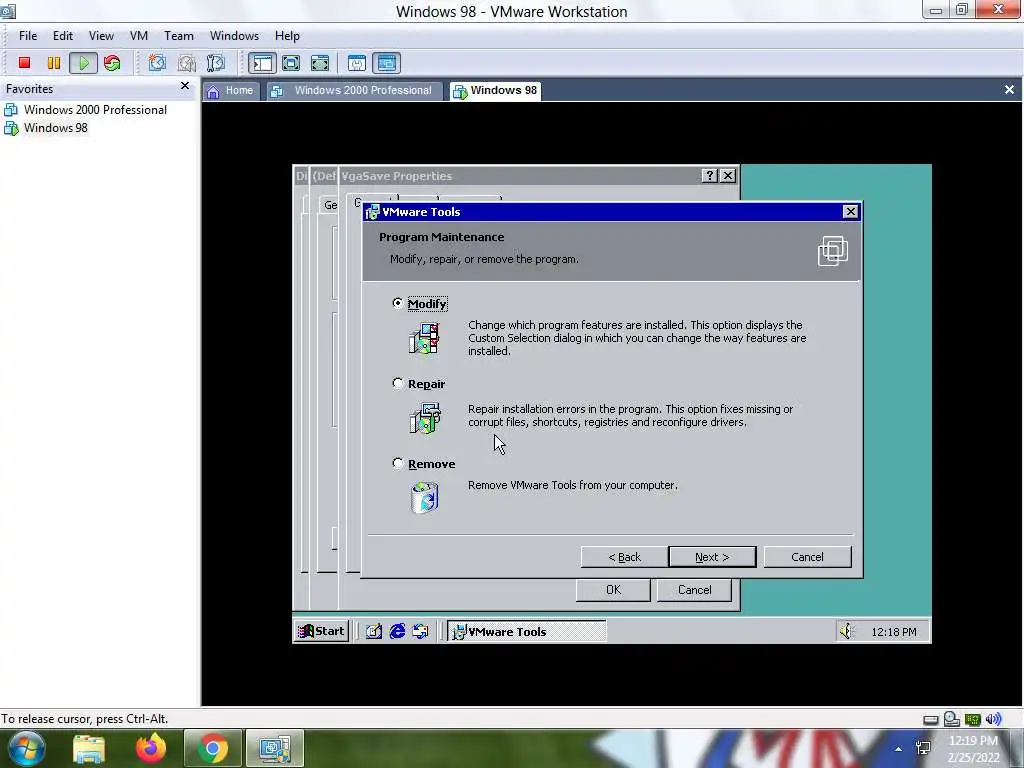Click the Back button in VMware Tools
1024x768 pixels.
624,557
